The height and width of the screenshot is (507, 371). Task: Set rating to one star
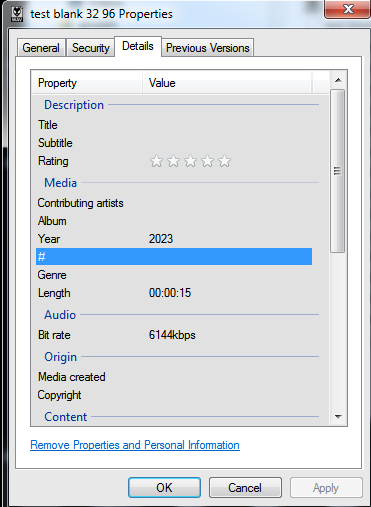[x=156, y=161]
